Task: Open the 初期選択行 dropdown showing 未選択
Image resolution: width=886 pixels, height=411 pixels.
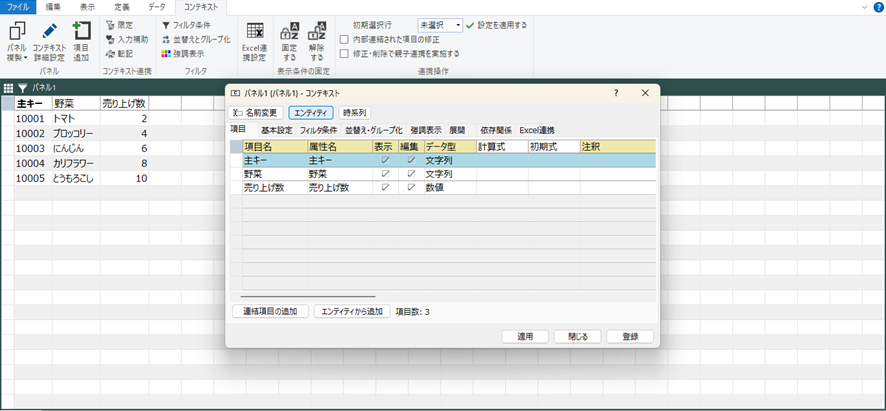Action: pyautogui.click(x=440, y=24)
